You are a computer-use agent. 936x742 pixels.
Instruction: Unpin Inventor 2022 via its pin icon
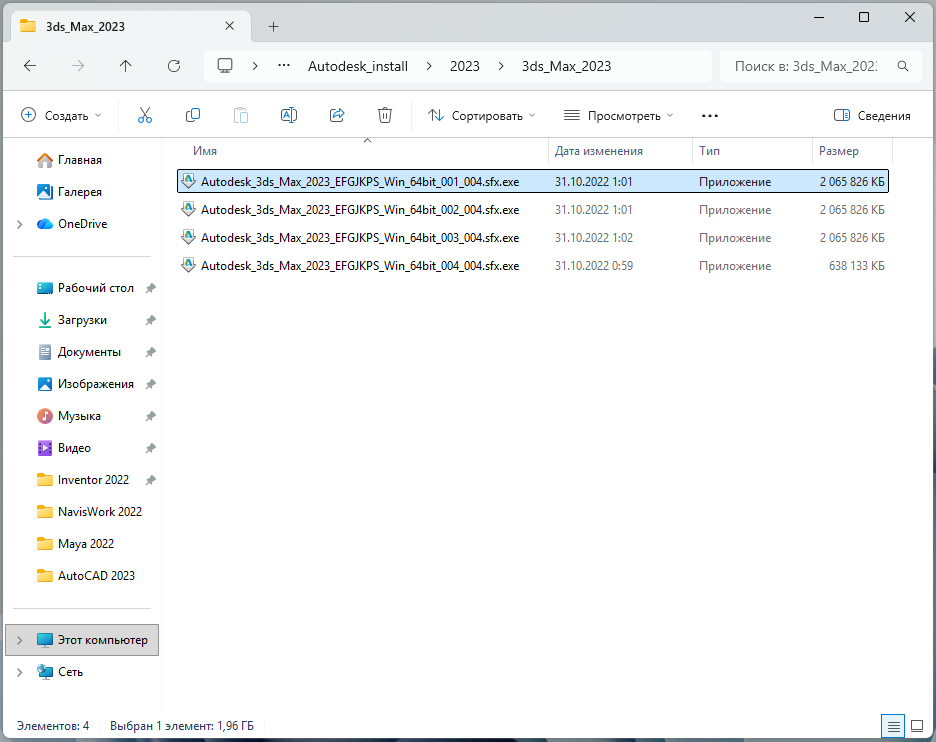[x=150, y=480]
